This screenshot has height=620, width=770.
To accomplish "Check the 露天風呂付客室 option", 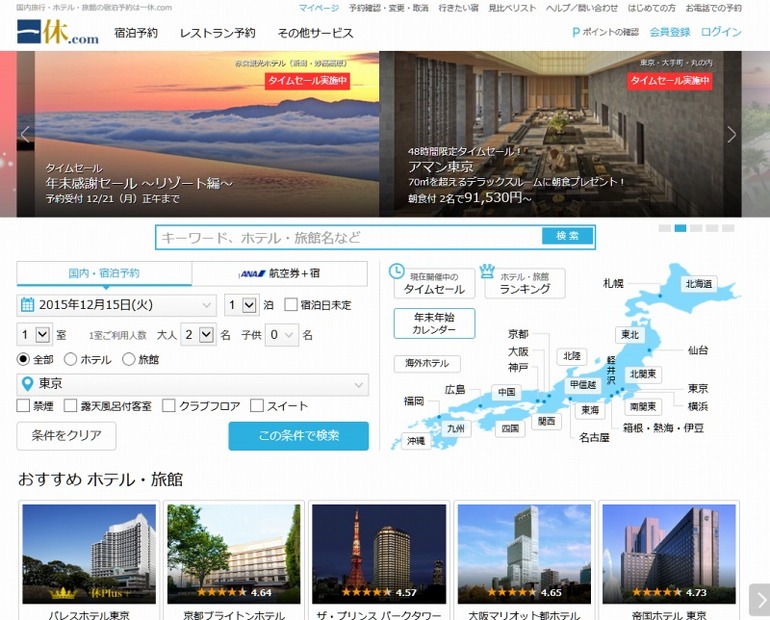I will tap(71, 405).
